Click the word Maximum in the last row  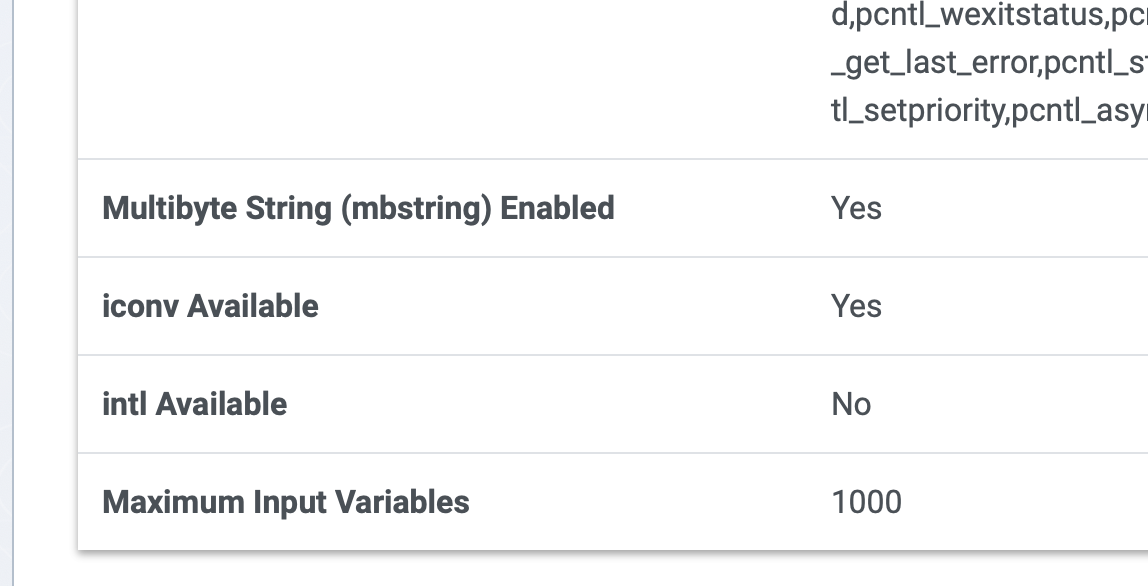pos(174,502)
